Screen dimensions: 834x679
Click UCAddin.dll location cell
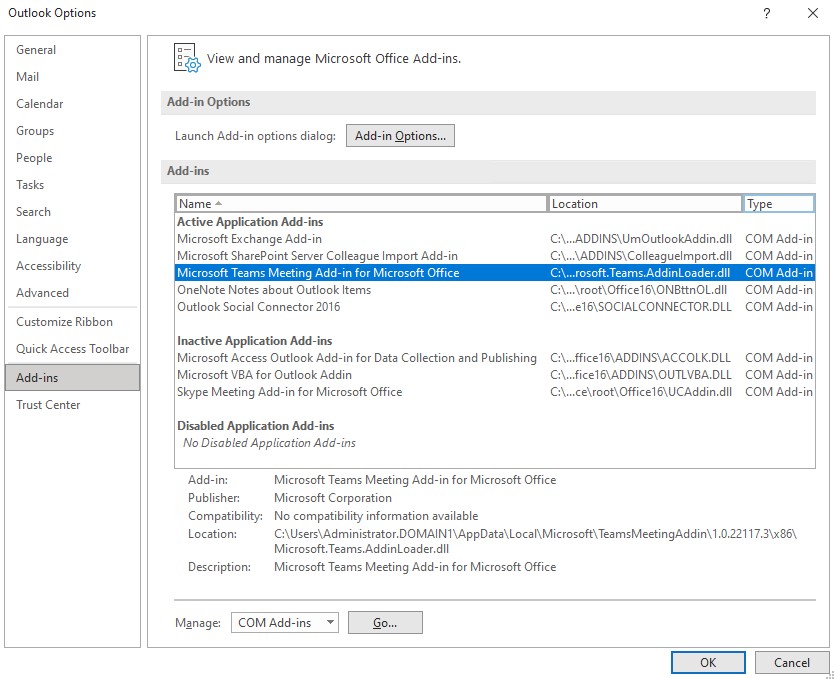tap(641, 392)
